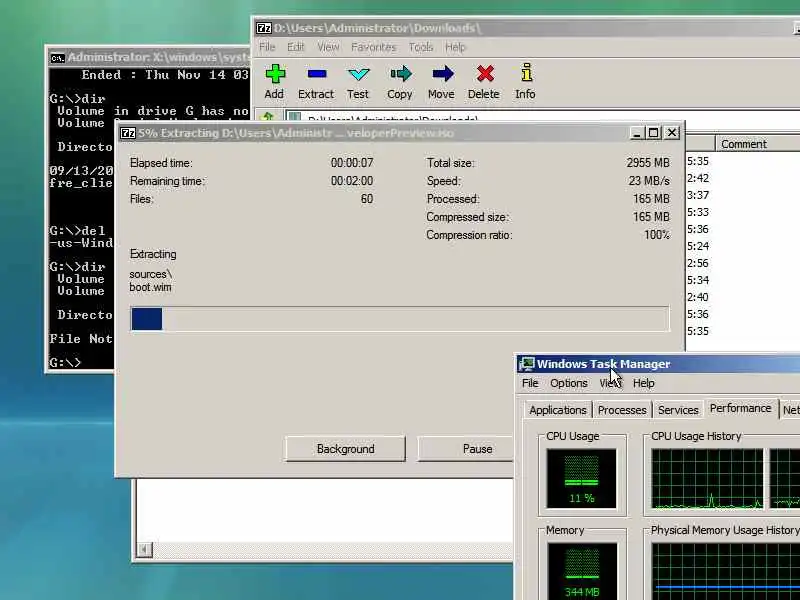Click the Move toolbar icon in 7-Zip
The image size is (800, 600).
pyautogui.click(x=442, y=74)
